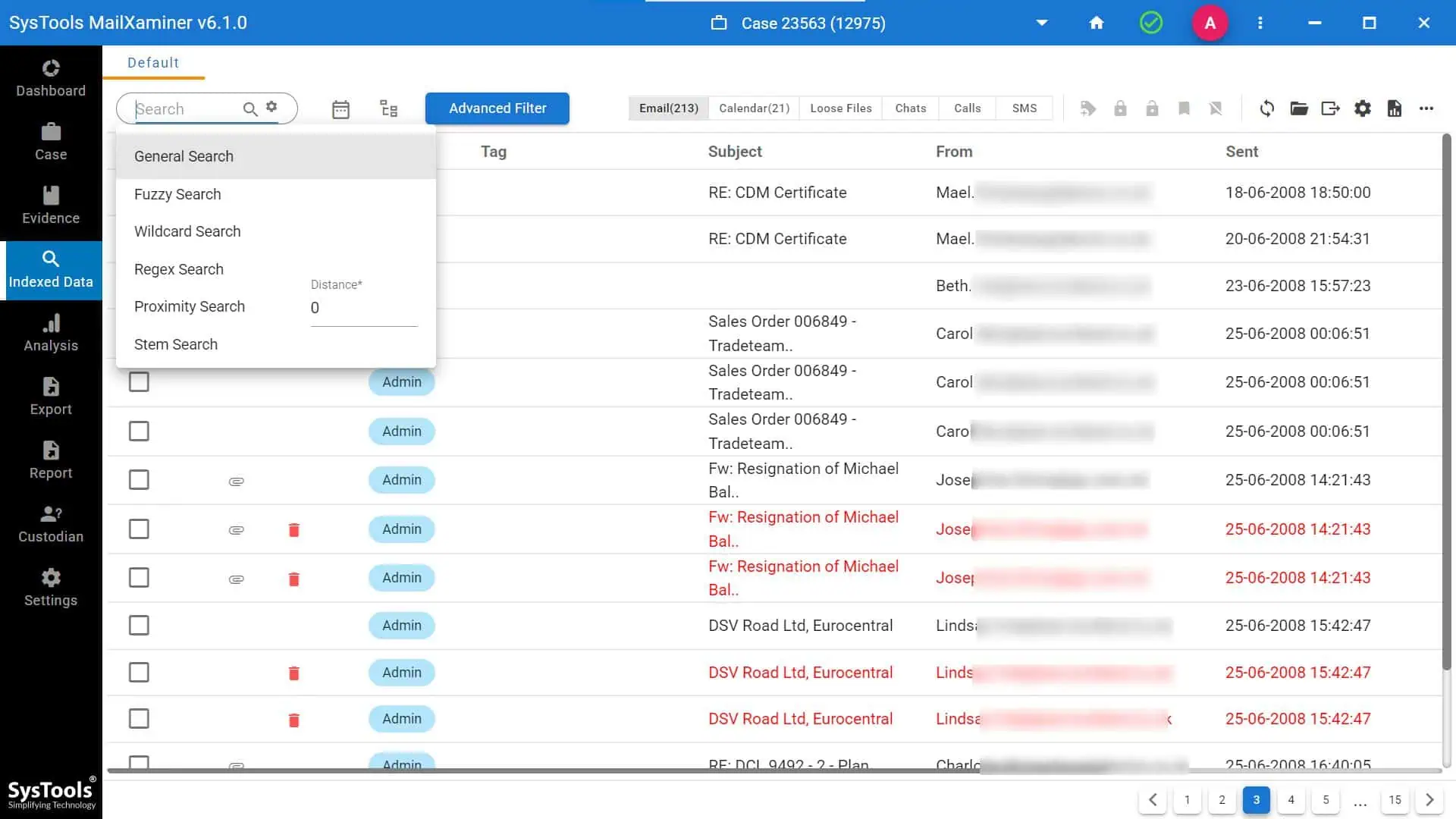1456x819 pixels.
Task: Open the user avatar A menu
Action: (1210, 23)
